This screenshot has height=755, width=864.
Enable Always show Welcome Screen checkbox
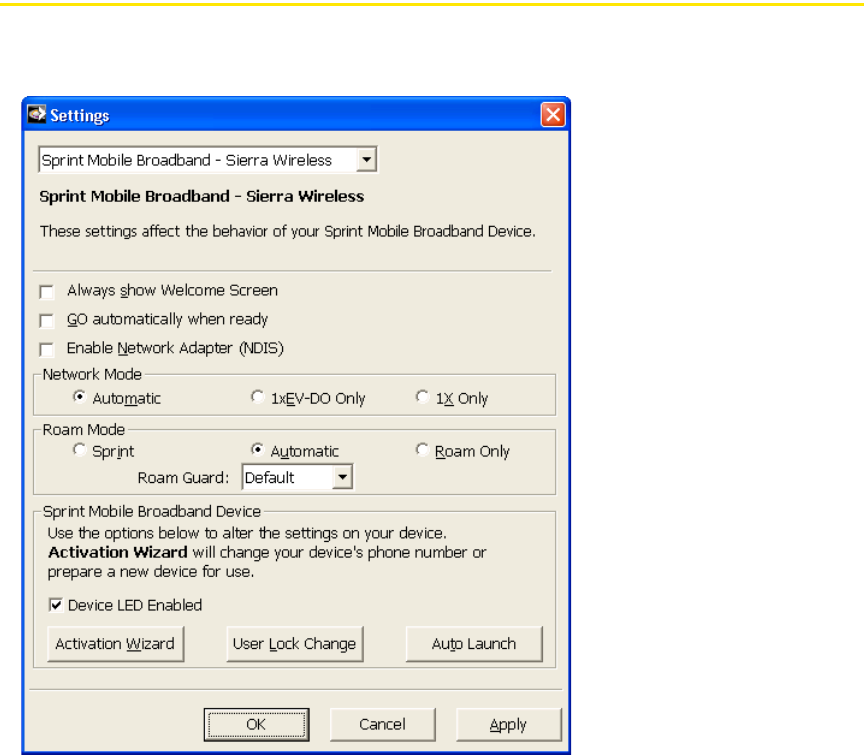47,292
